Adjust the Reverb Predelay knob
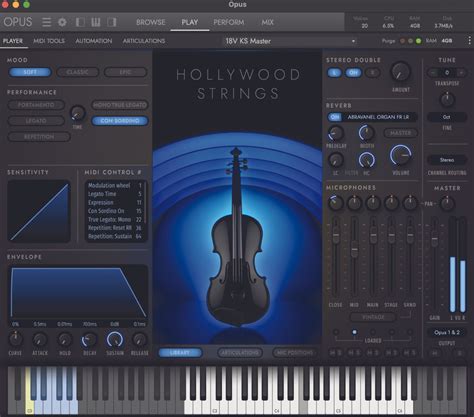 pyautogui.click(x=336, y=133)
